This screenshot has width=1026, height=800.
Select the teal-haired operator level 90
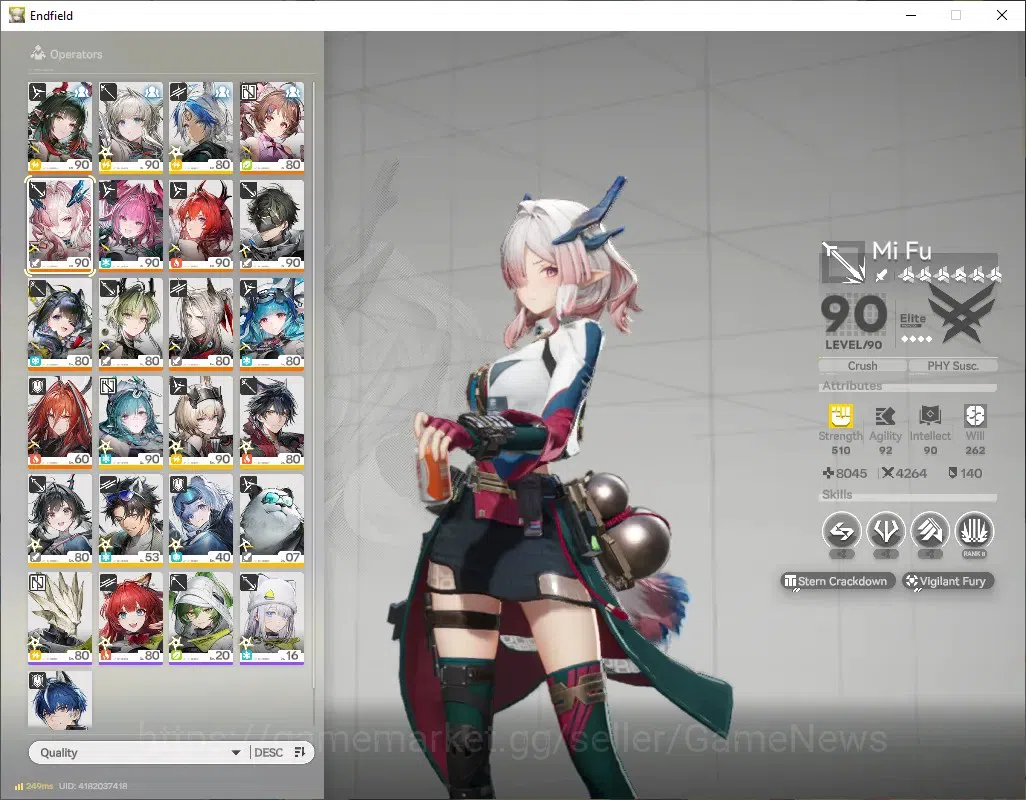point(131,421)
